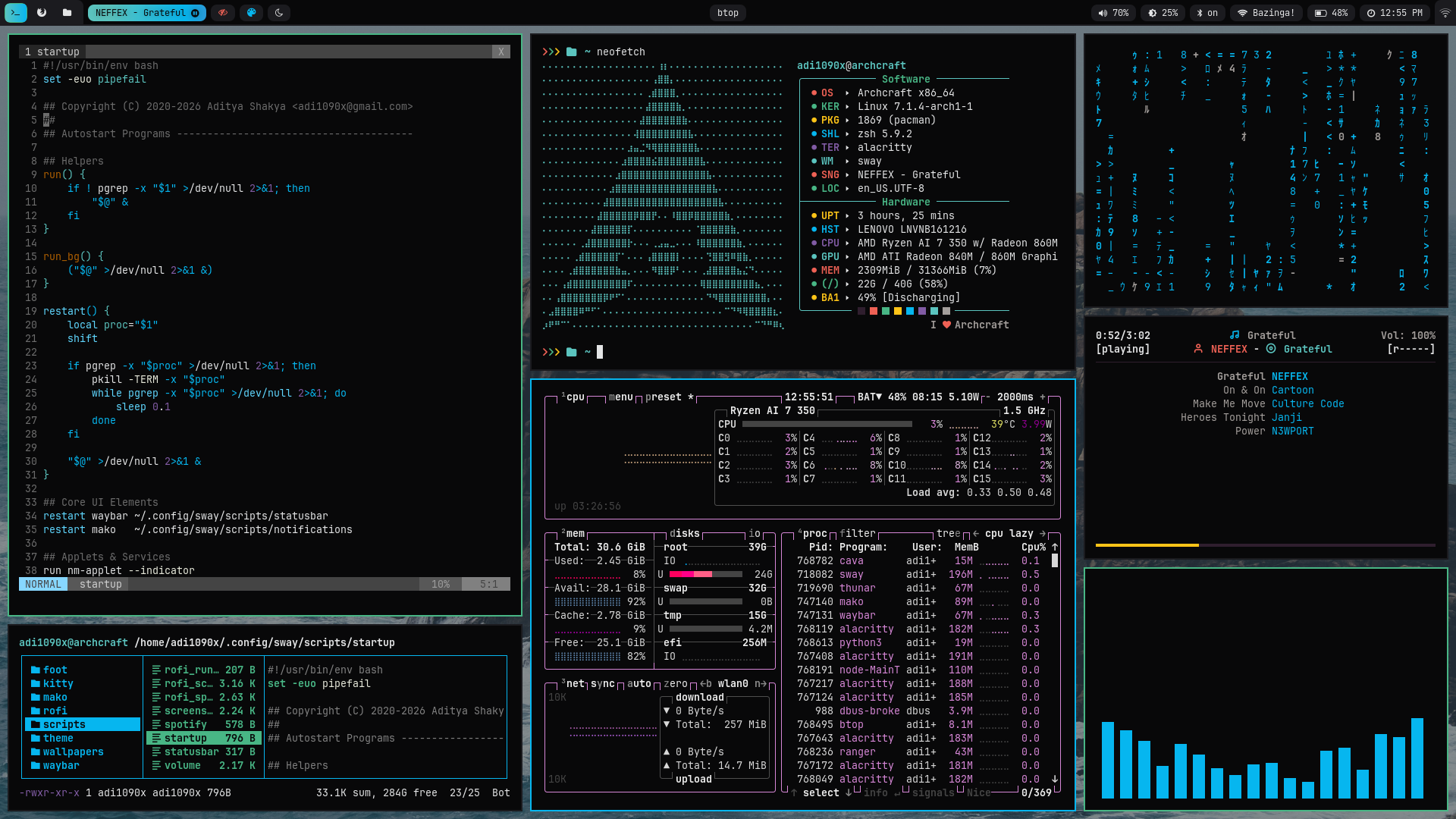The height and width of the screenshot is (819, 1456).
Task: Click the NORMAL mode indicator in the editor
Action: [x=43, y=584]
